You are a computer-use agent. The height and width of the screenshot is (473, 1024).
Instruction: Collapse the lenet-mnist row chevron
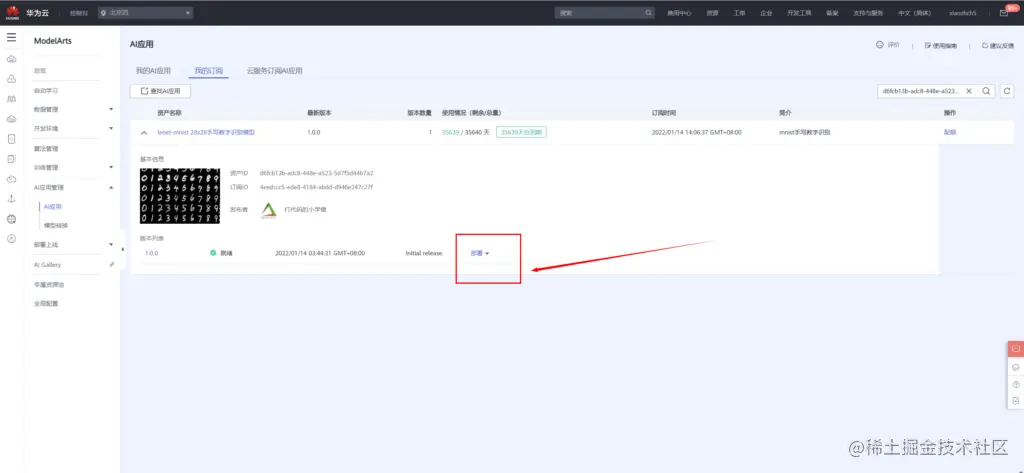(144, 132)
